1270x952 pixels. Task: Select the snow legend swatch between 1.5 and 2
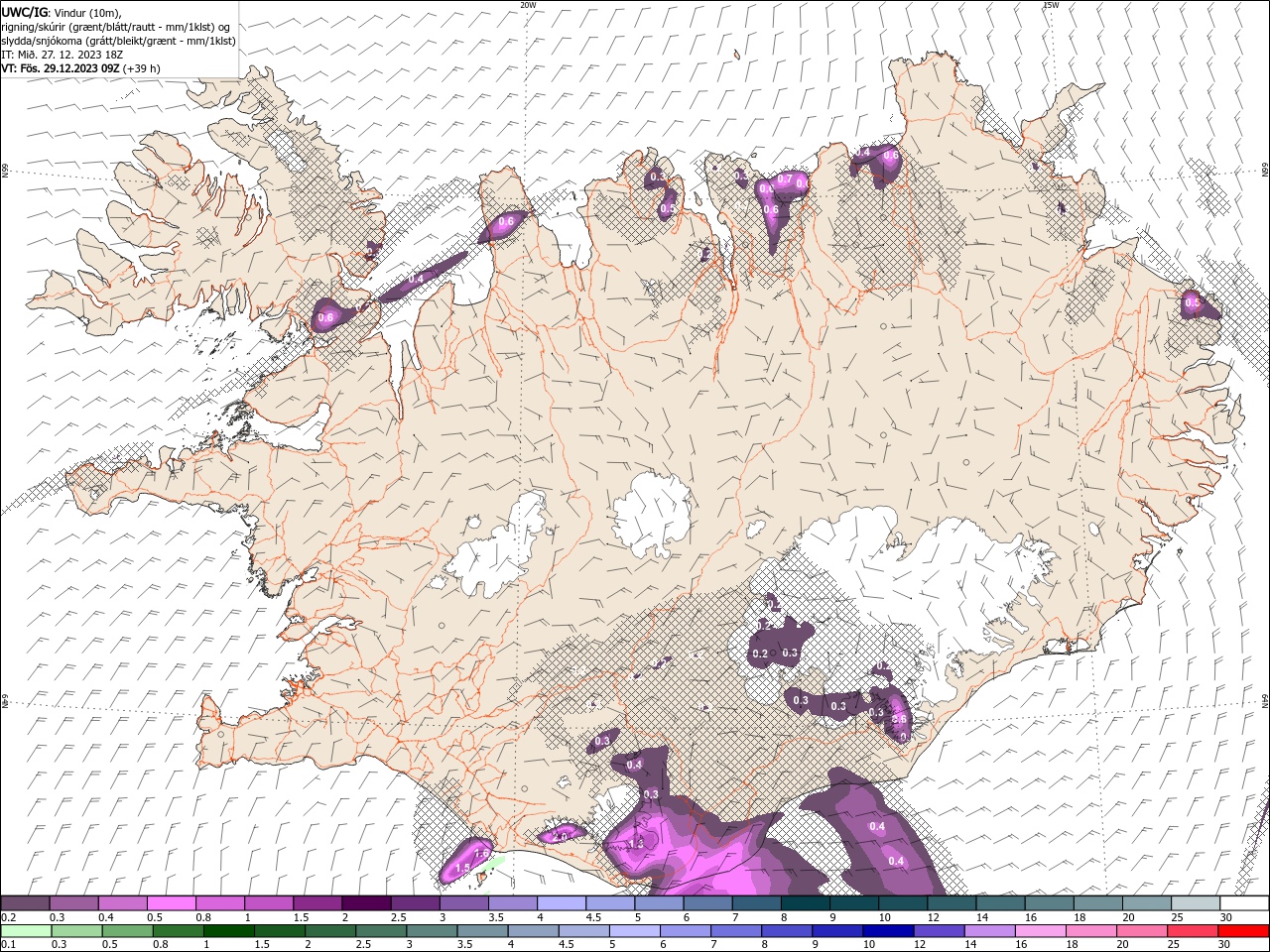coord(317,902)
